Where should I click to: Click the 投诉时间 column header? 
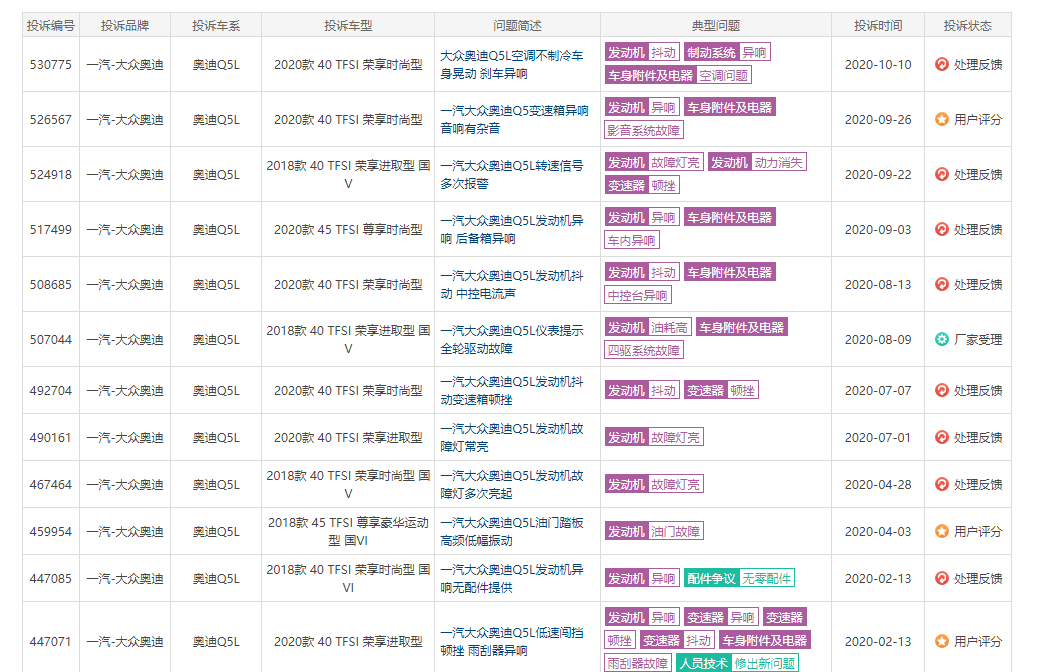tap(878, 26)
